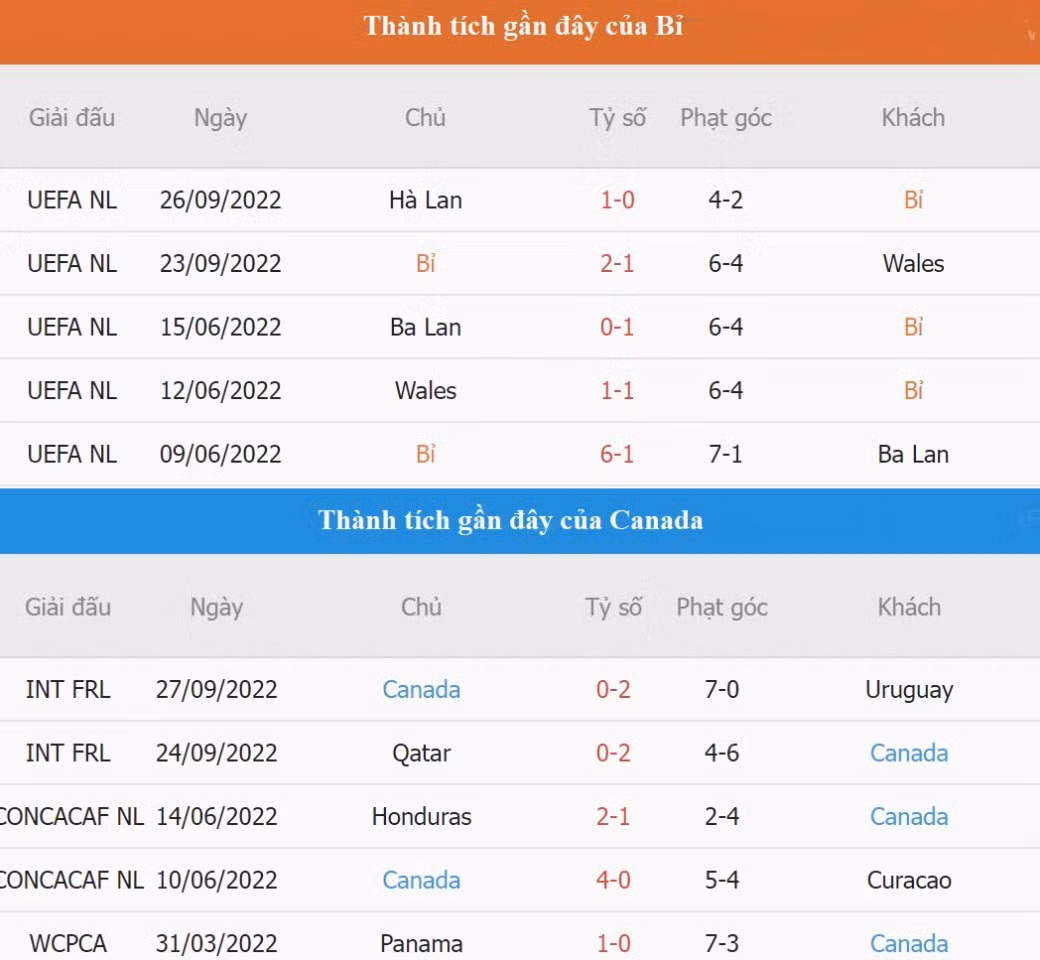
Task: Click the WCPCA competition label
Action: (x=68, y=944)
